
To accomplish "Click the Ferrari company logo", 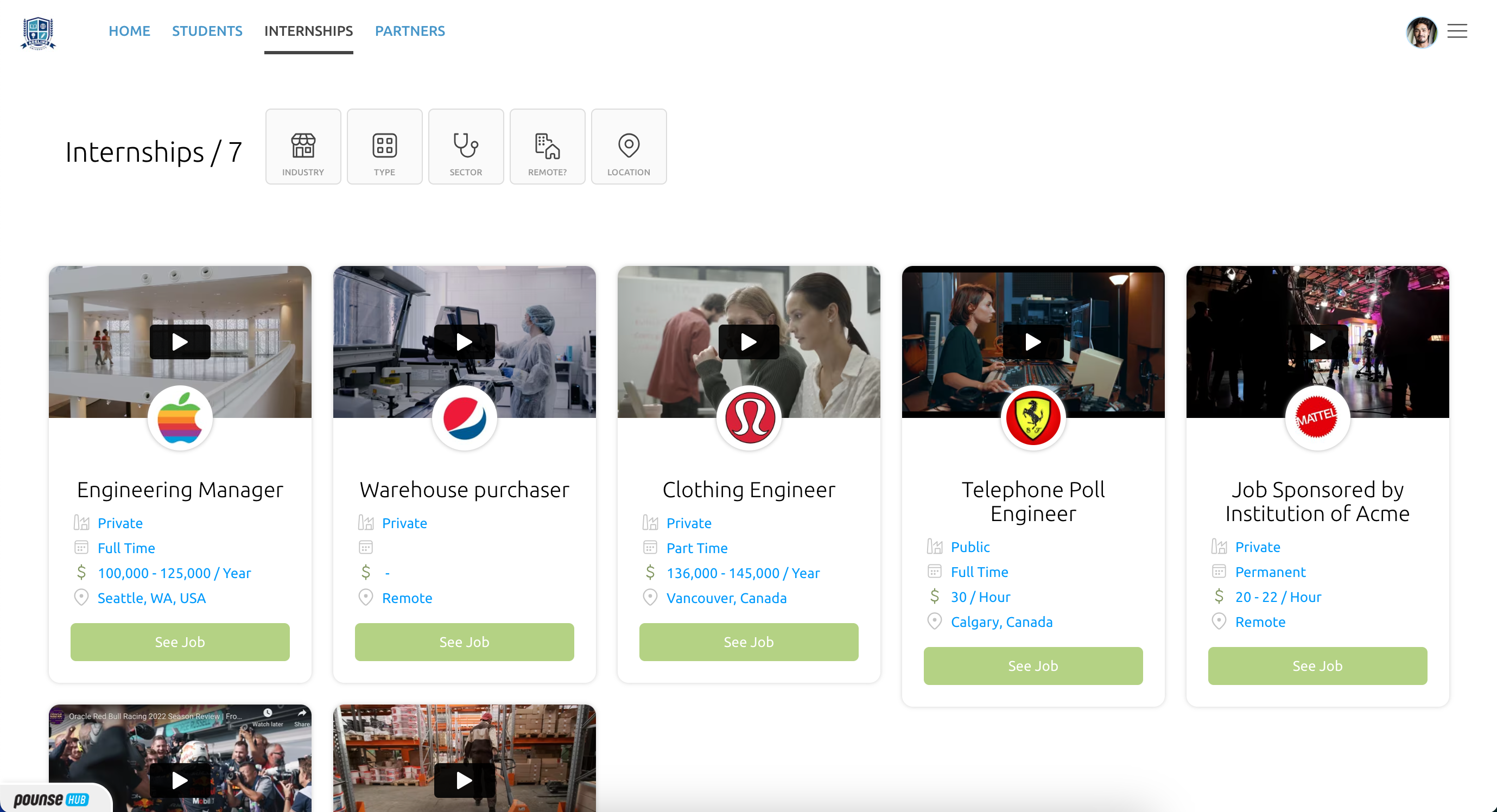I will point(1033,418).
